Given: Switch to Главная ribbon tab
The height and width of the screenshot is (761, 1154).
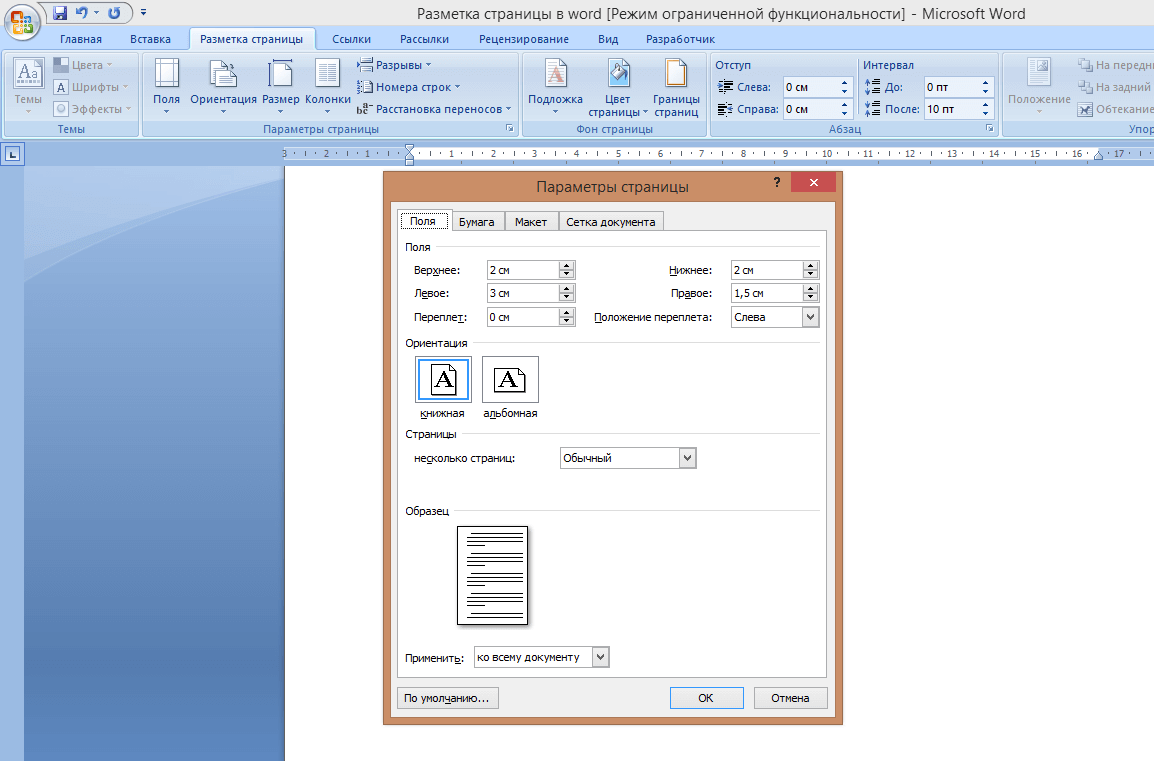Looking at the screenshot, I should pyautogui.click(x=81, y=39).
